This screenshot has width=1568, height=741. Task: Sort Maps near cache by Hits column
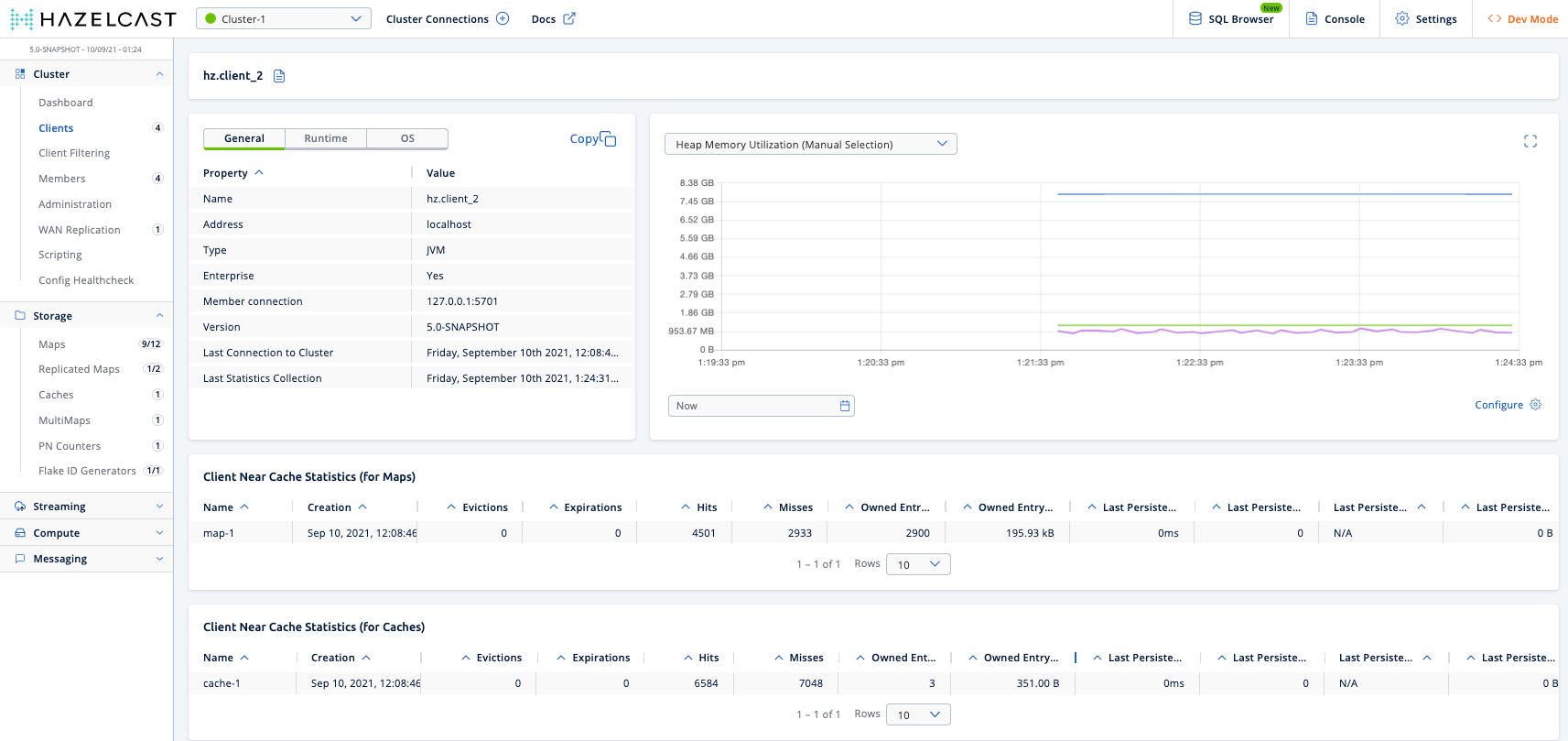coord(706,507)
